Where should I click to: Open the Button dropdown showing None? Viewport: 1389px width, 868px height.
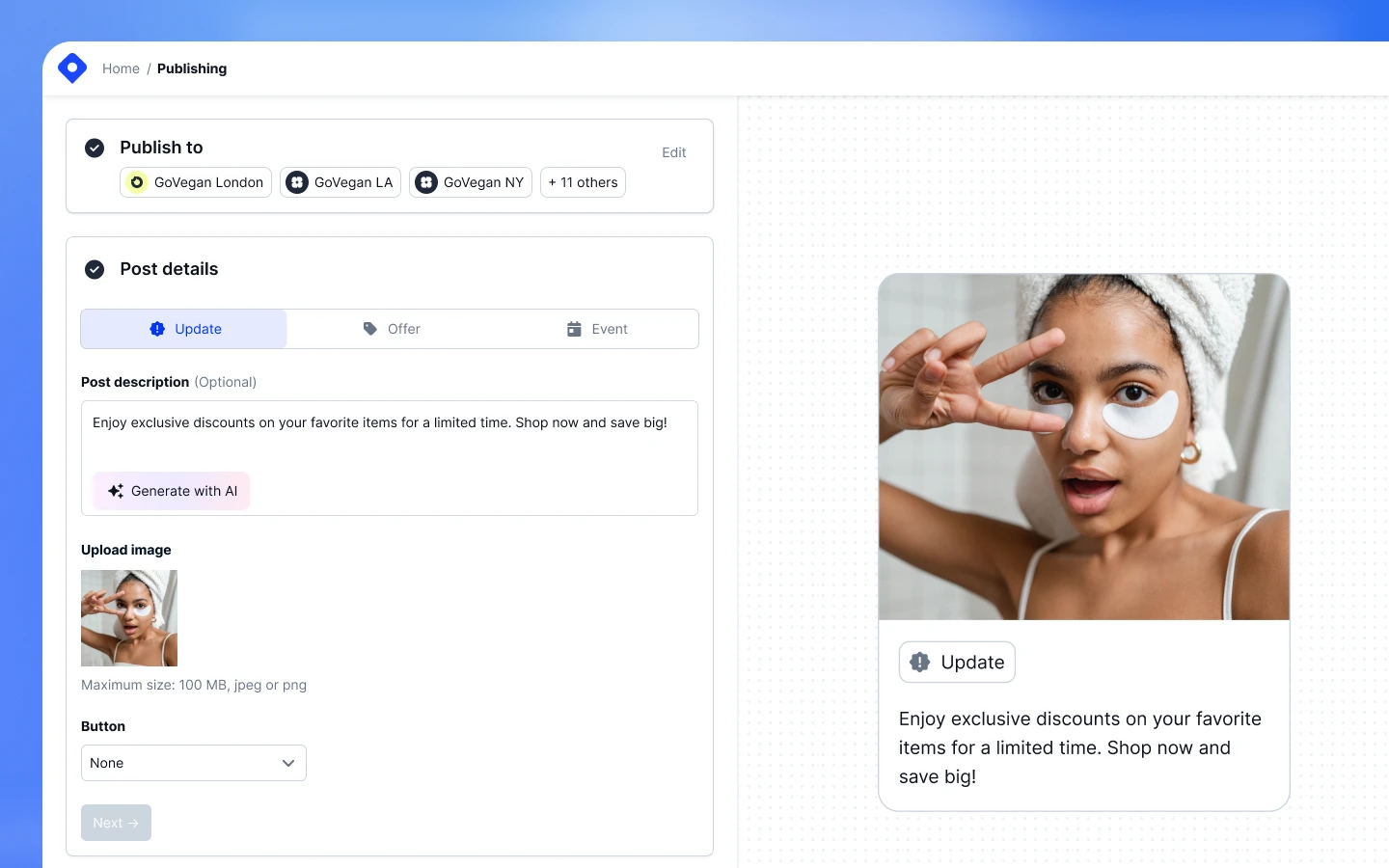click(x=193, y=763)
